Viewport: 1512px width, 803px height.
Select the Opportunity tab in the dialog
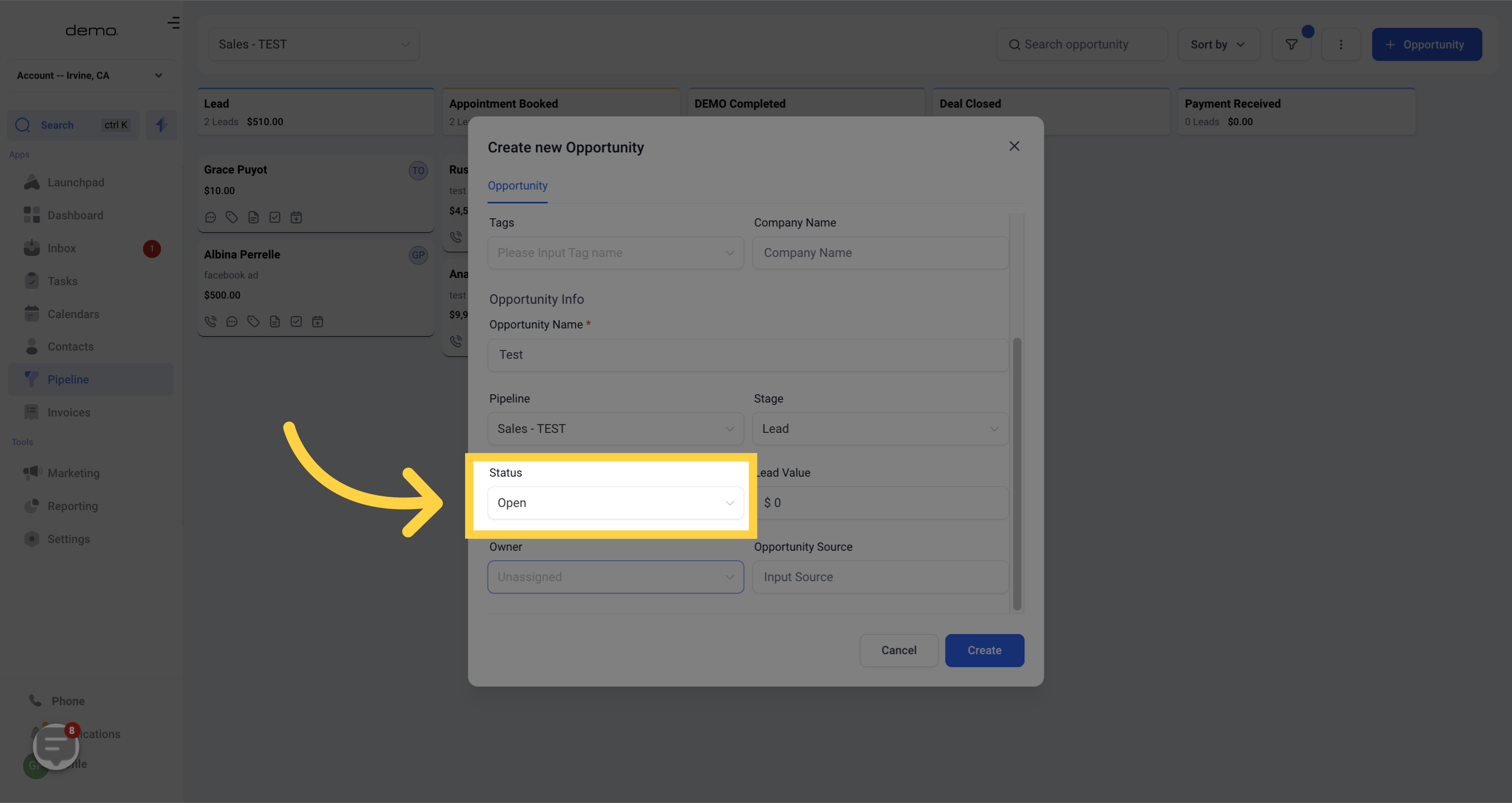point(517,186)
